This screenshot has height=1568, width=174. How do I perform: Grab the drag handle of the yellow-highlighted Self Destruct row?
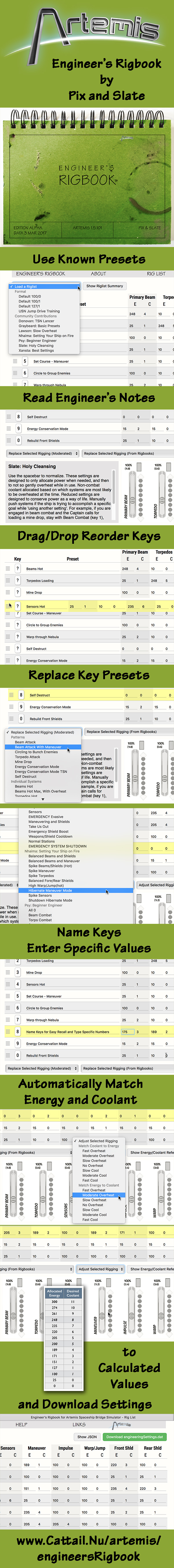pos(12,694)
